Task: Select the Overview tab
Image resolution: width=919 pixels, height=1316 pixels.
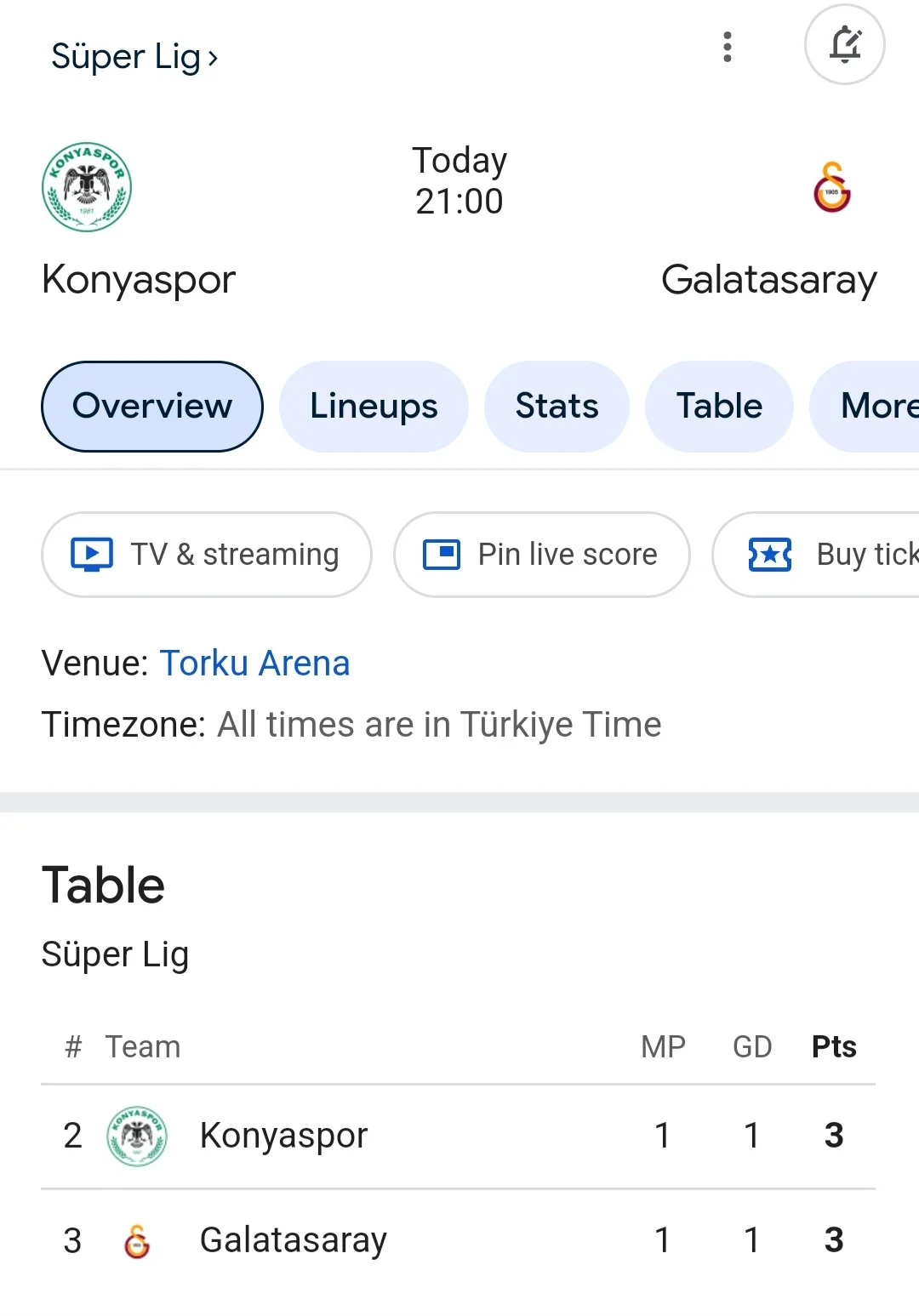Action: click(152, 407)
